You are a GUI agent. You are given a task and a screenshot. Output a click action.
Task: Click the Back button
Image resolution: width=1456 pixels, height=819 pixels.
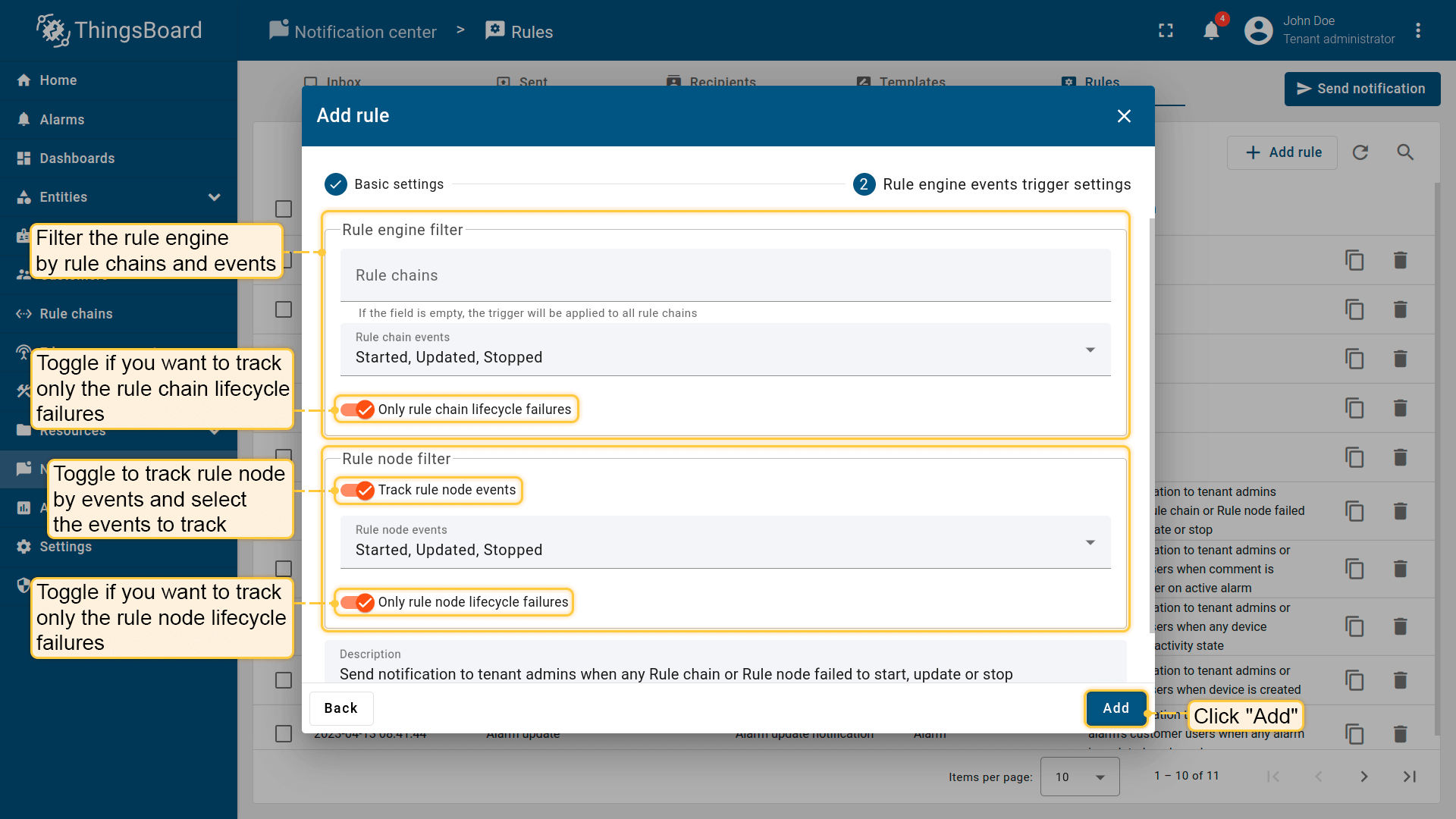(x=340, y=708)
